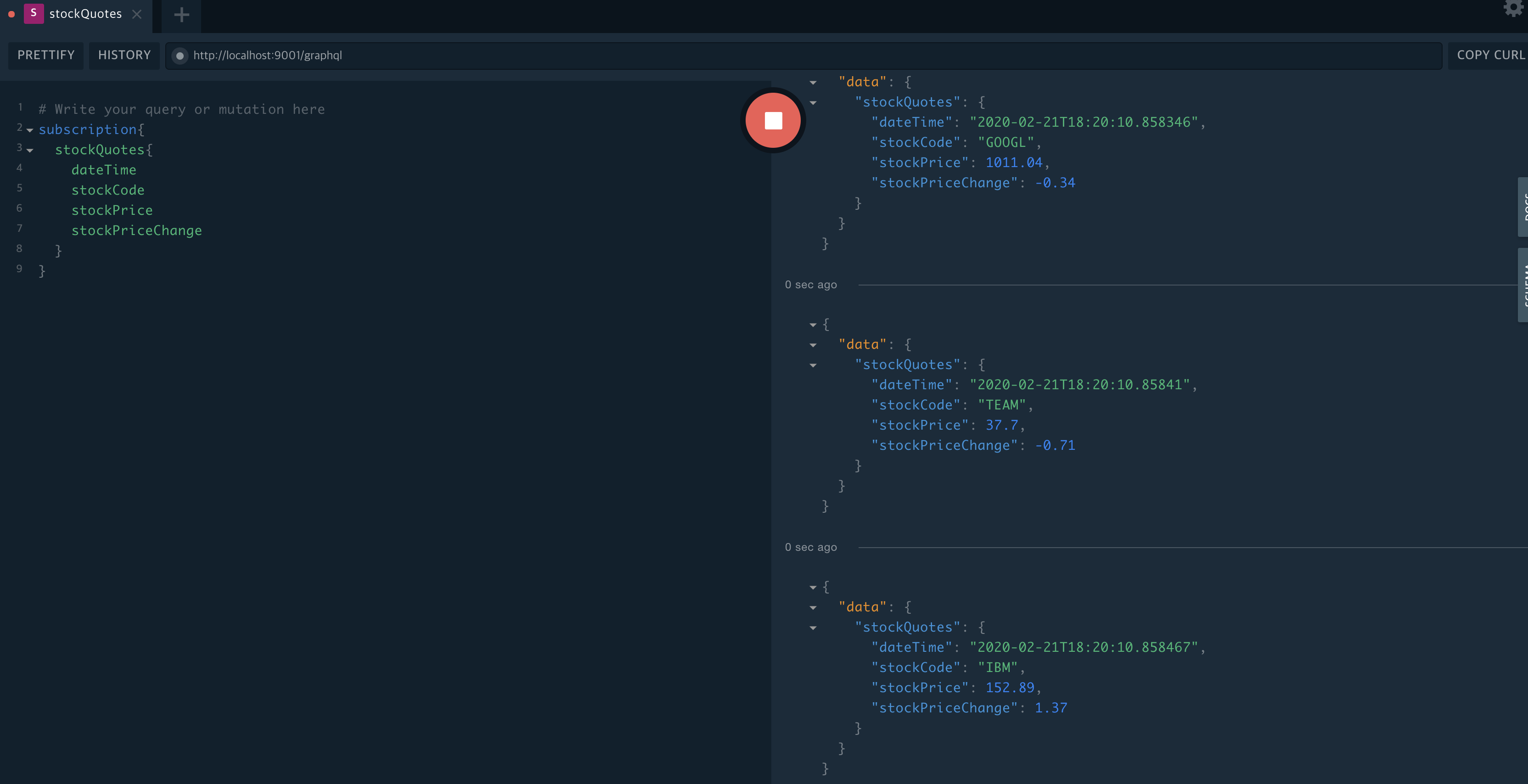This screenshot has height=784, width=1528.
Task: Collapse the data object of TEAM response
Action: coord(813,345)
